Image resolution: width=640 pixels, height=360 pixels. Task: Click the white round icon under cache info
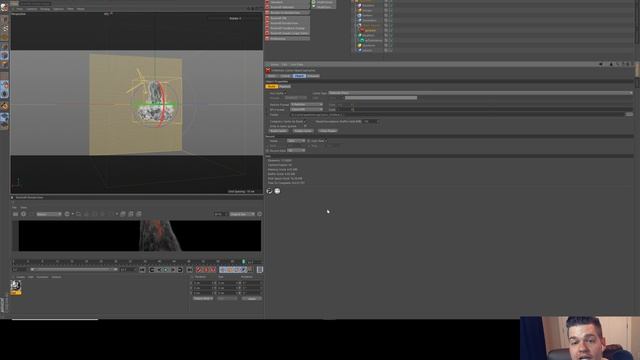tap(277, 191)
